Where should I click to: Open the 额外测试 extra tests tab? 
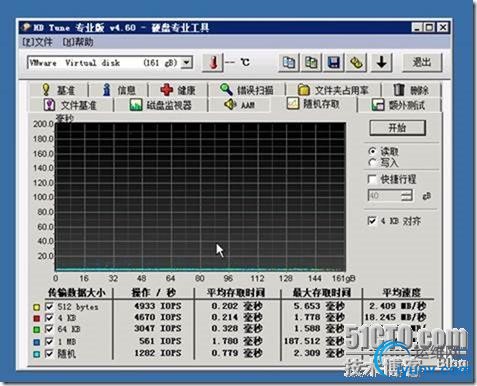pyautogui.click(x=399, y=105)
